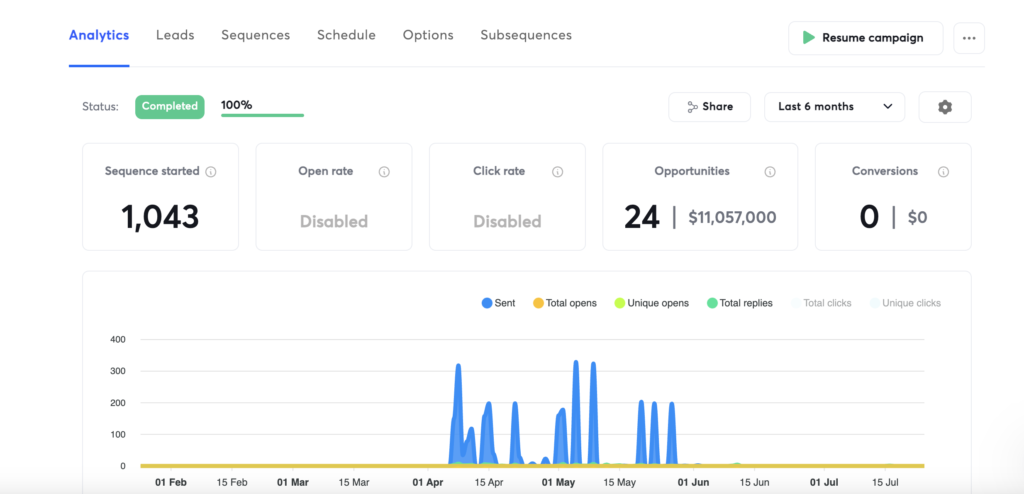
Task: Open the Sequences tab
Action: click(255, 35)
